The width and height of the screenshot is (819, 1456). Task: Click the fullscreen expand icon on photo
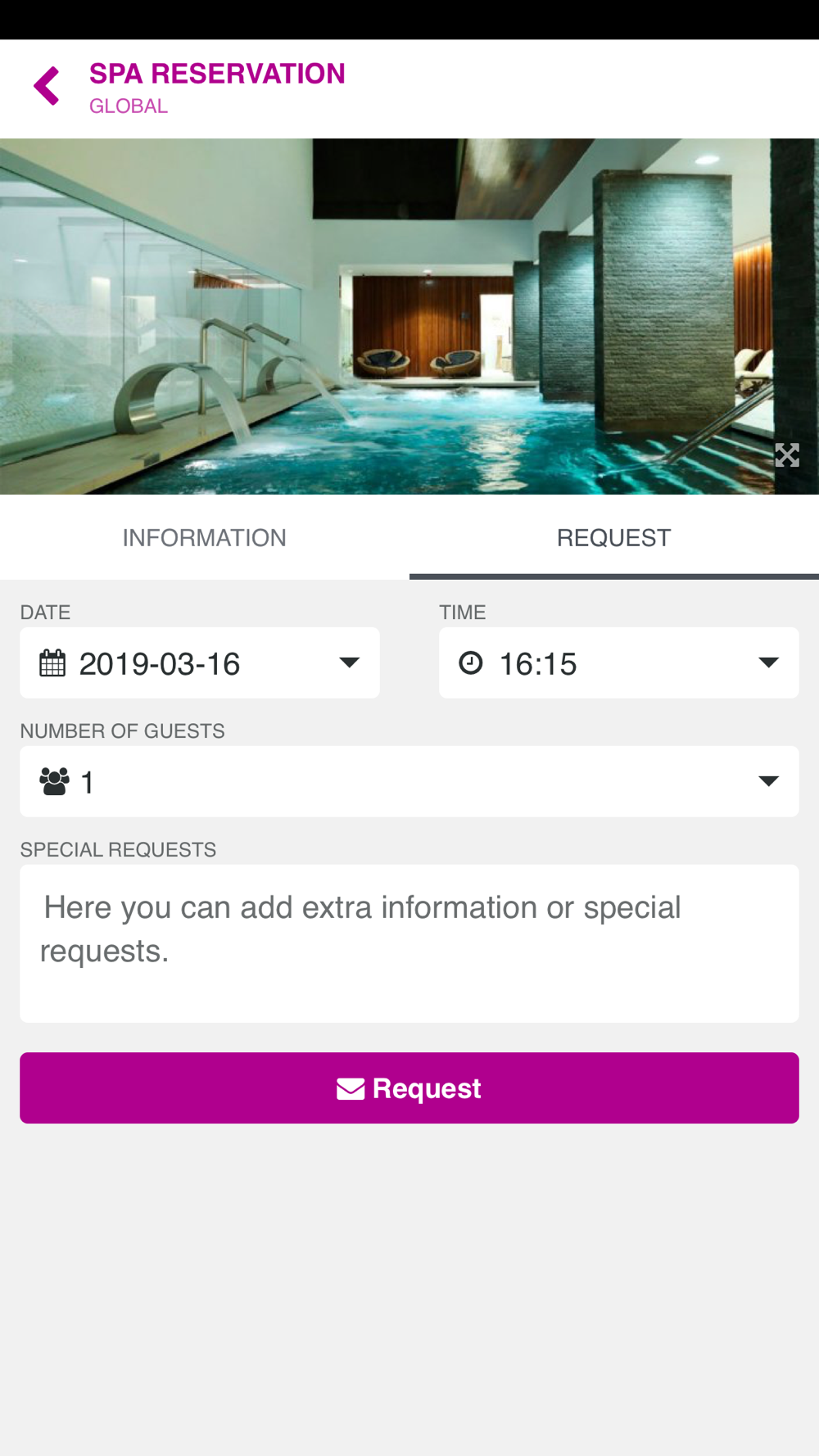coord(786,454)
